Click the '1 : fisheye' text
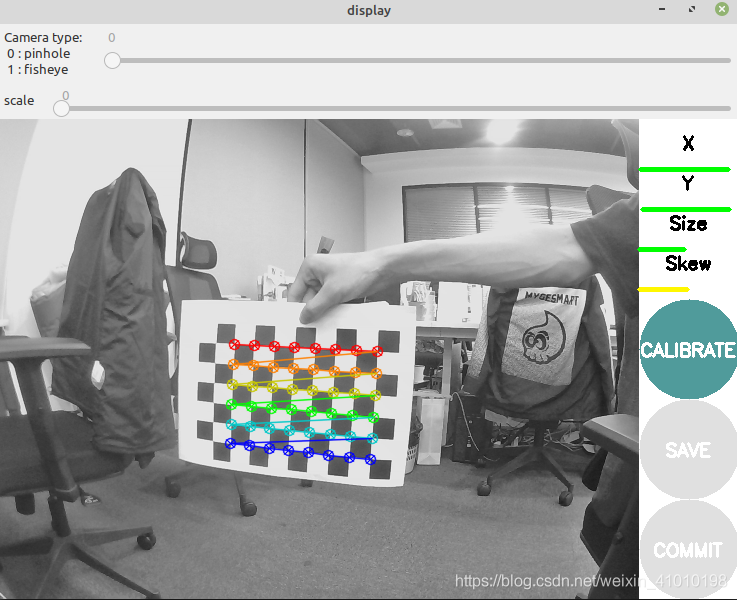 tap(38, 70)
